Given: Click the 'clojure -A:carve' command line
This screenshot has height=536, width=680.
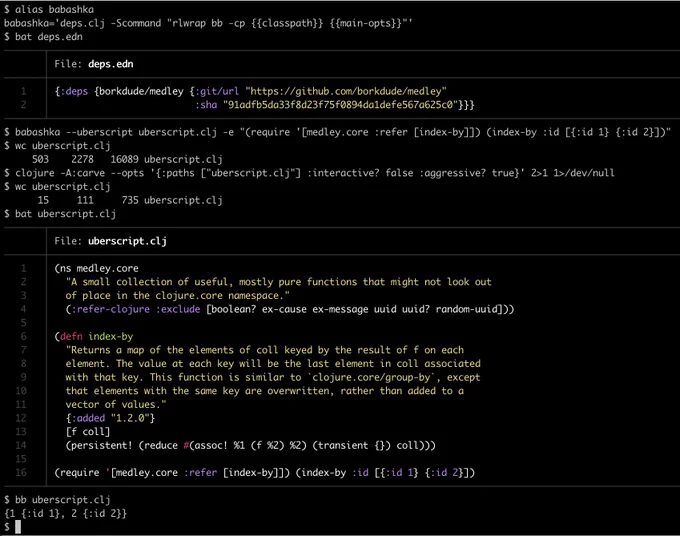Looking at the screenshot, I should click(x=314, y=173).
